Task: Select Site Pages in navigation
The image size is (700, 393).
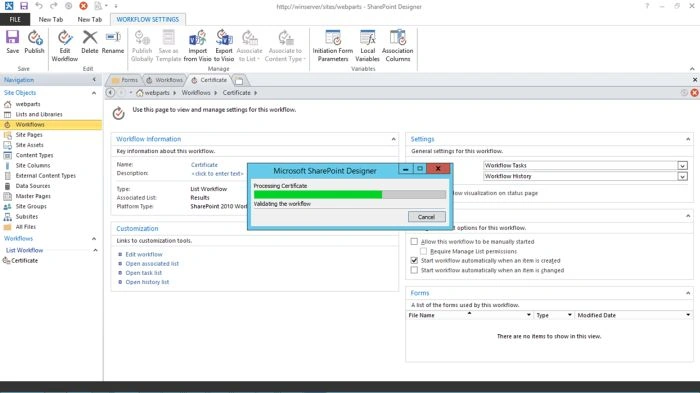Action: point(29,135)
